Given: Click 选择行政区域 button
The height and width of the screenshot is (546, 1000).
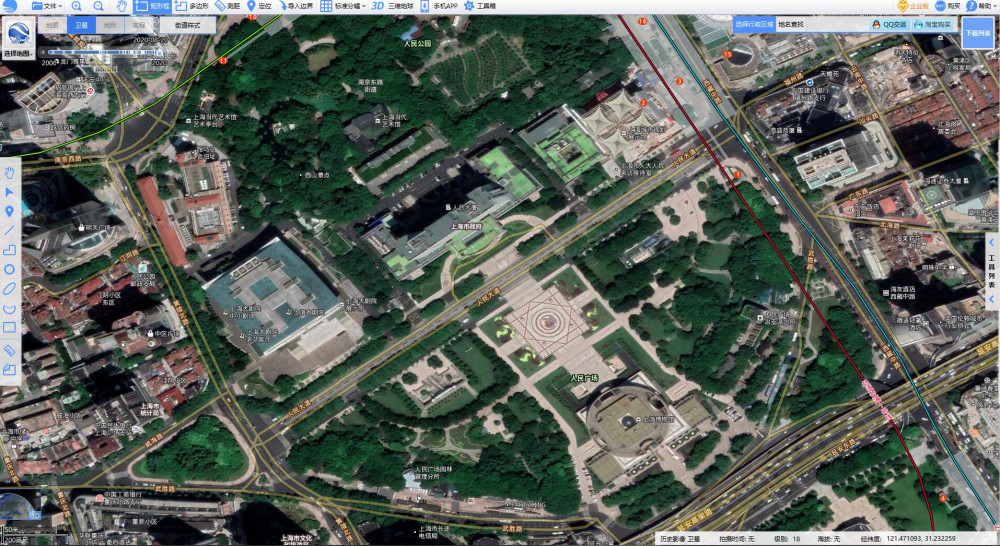Looking at the screenshot, I should pos(754,24).
